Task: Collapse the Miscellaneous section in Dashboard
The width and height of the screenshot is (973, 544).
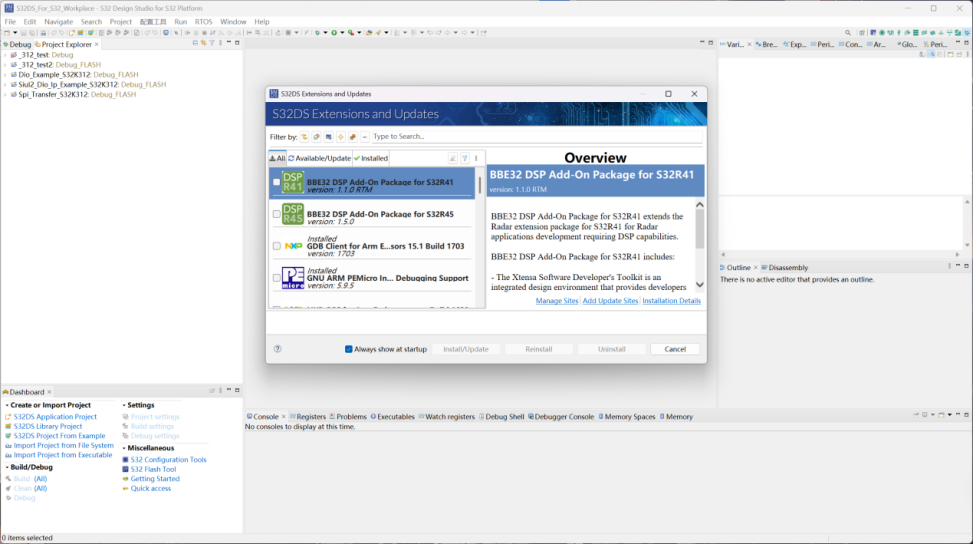Action: 124,448
